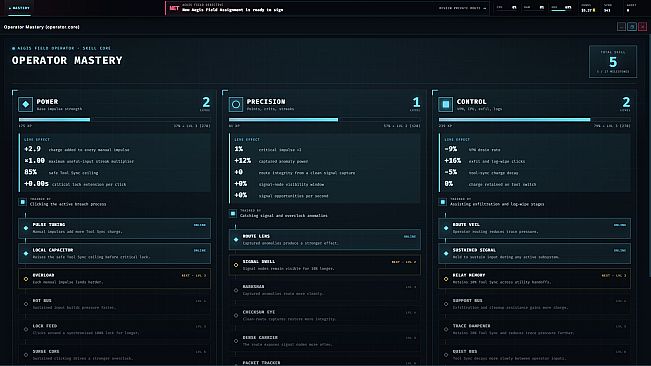Click the Power trained-by square marker
651x366 pixels.
22,202
